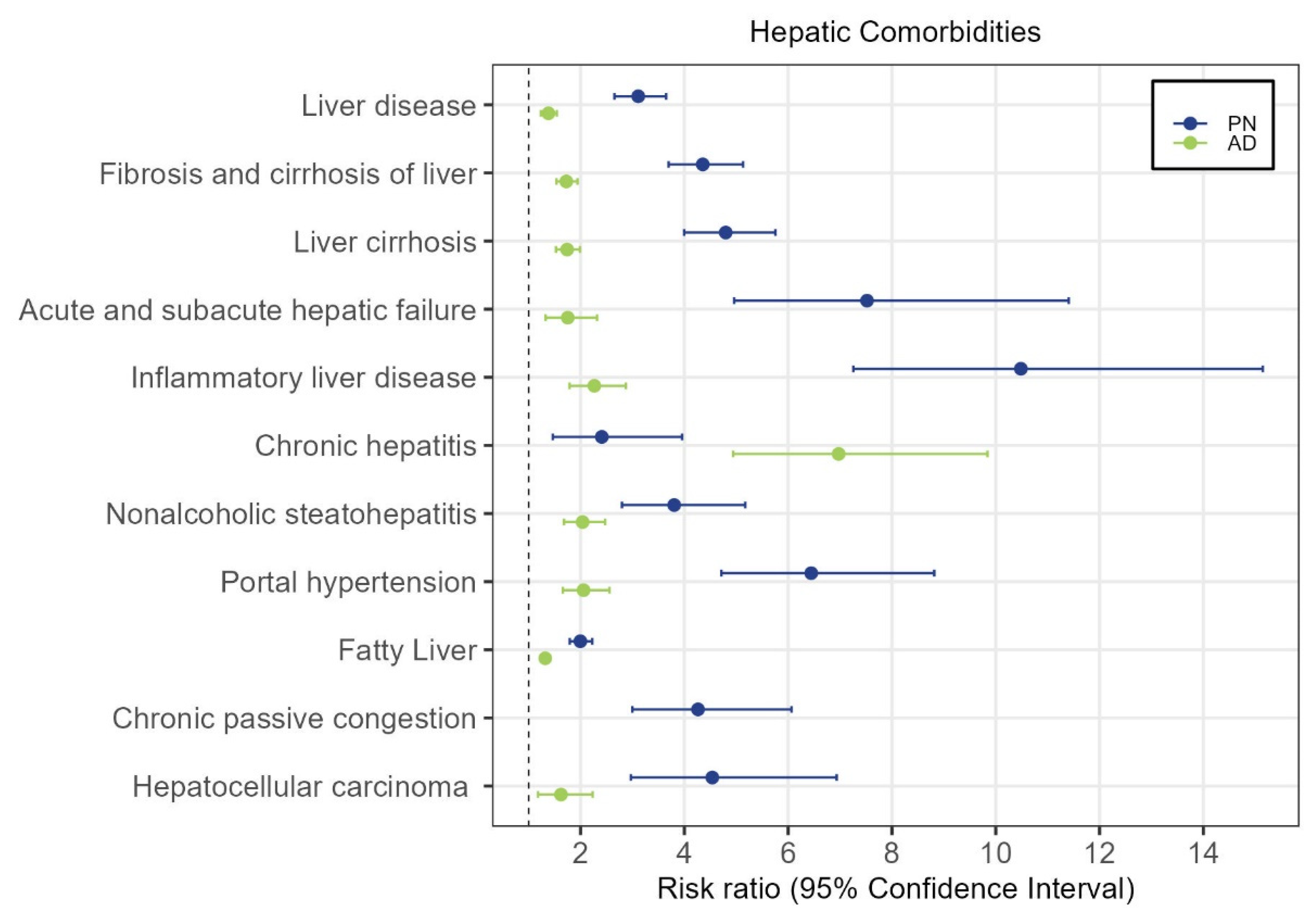Select the PN point for Portal hypertension
This screenshot has height=919, width=1316.
[x=811, y=573]
